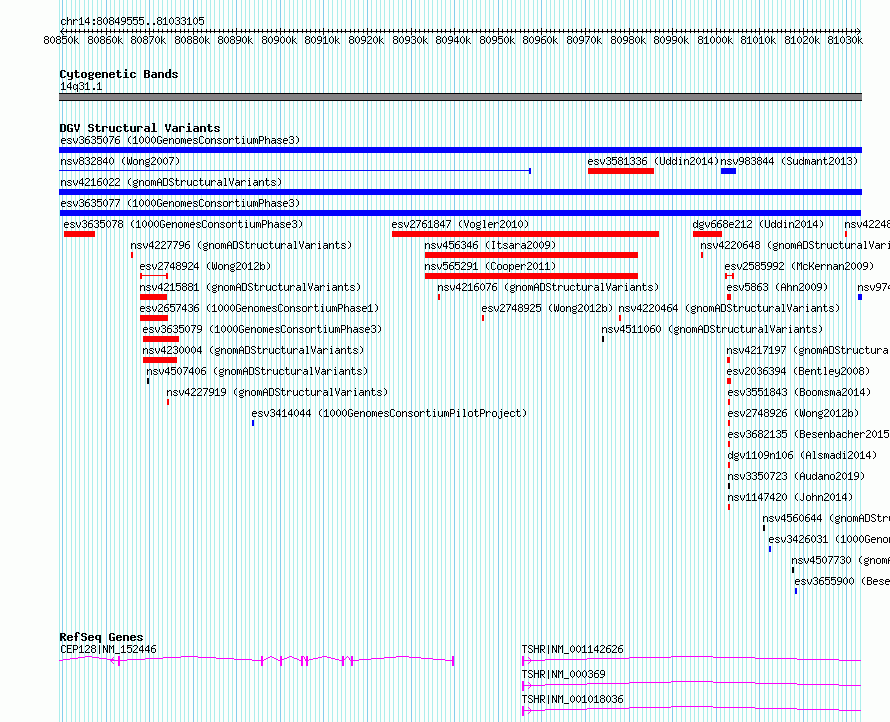Click esv3635079 variant label
This screenshot has height=722, width=890.
(x=262, y=329)
